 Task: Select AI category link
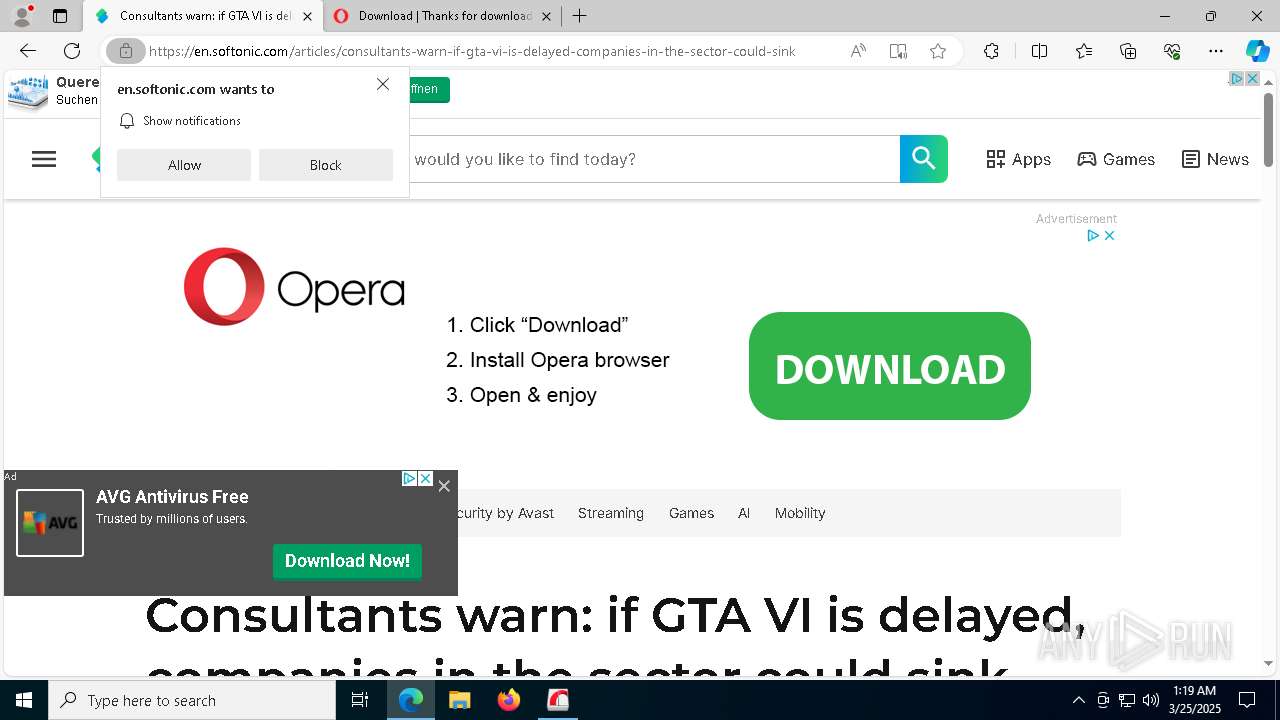744,513
